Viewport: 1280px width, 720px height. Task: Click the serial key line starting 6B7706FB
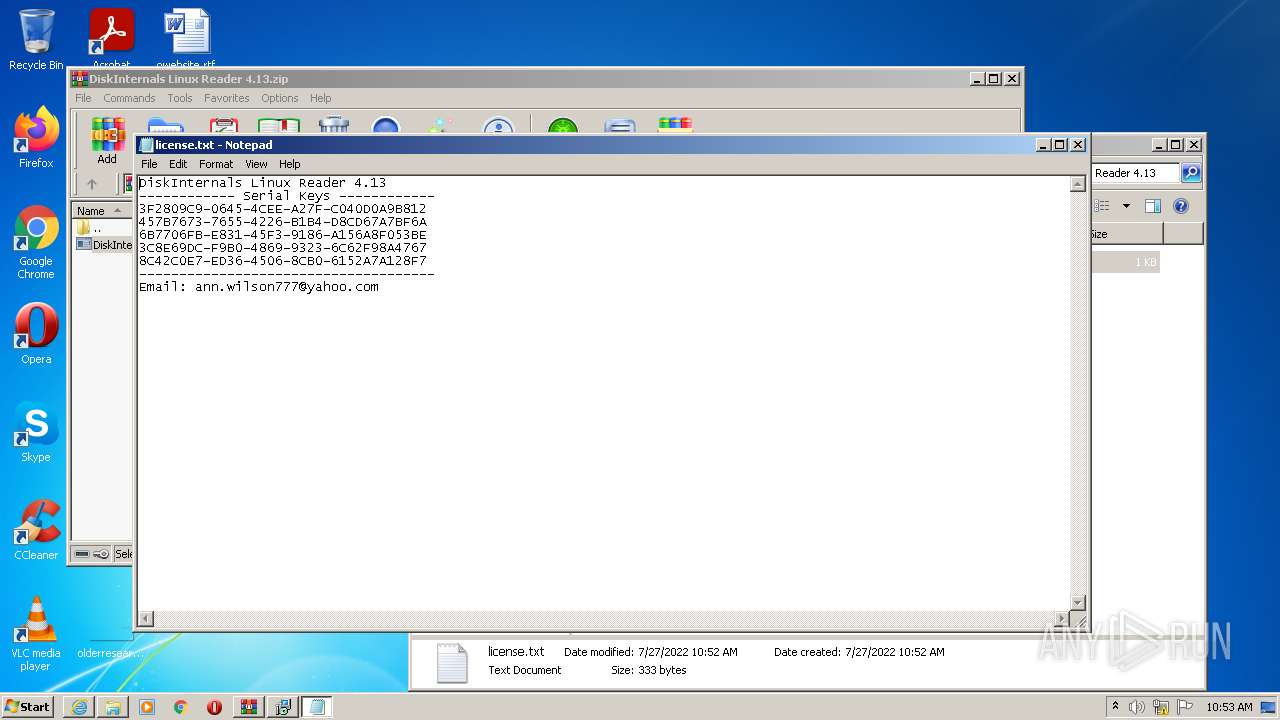(283, 235)
